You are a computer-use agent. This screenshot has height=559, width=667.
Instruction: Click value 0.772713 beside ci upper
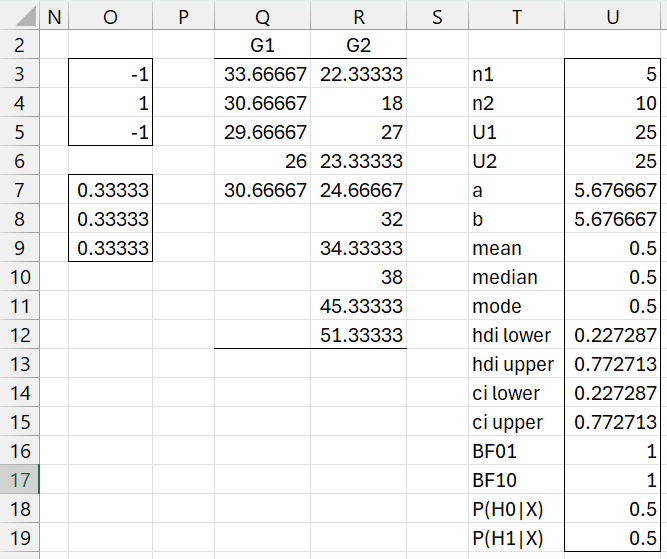(x=613, y=422)
